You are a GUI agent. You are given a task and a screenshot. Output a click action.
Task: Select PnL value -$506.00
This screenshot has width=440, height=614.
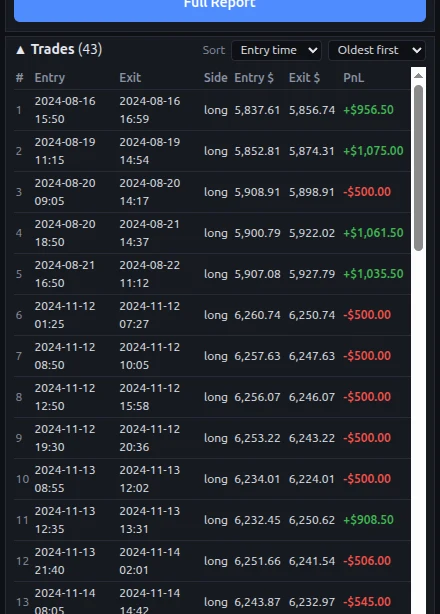click(x=367, y=561)
